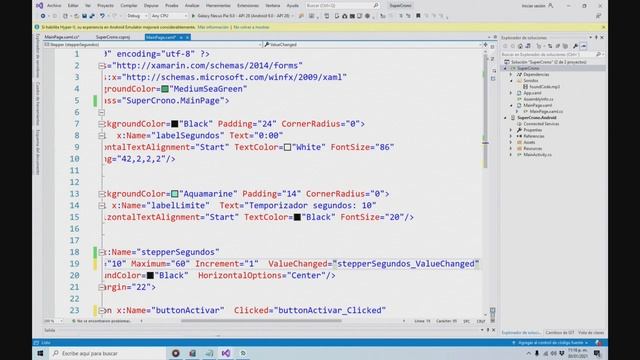This screenshot has height=360, width=640.
Task: Click the Black color swatch on line 7
Action: [x=175, y=124]
